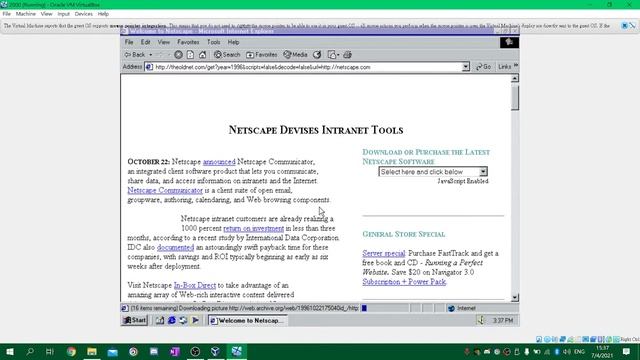Open VirtualBox Machine menu
This screenshot has height=360, width=640.
26,14
